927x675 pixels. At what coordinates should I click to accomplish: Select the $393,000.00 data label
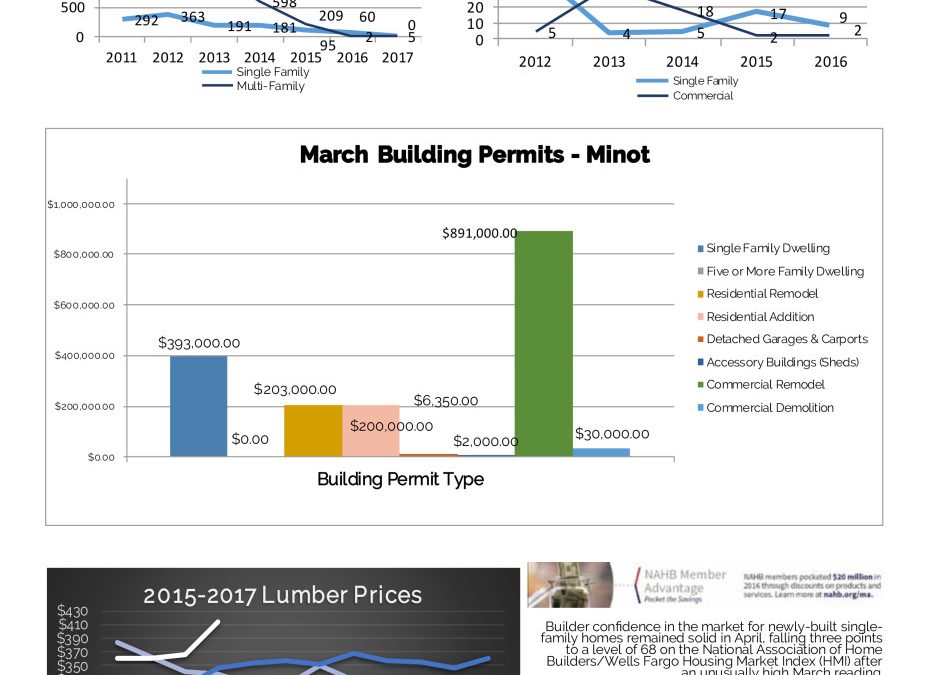[x=199, y=343]
